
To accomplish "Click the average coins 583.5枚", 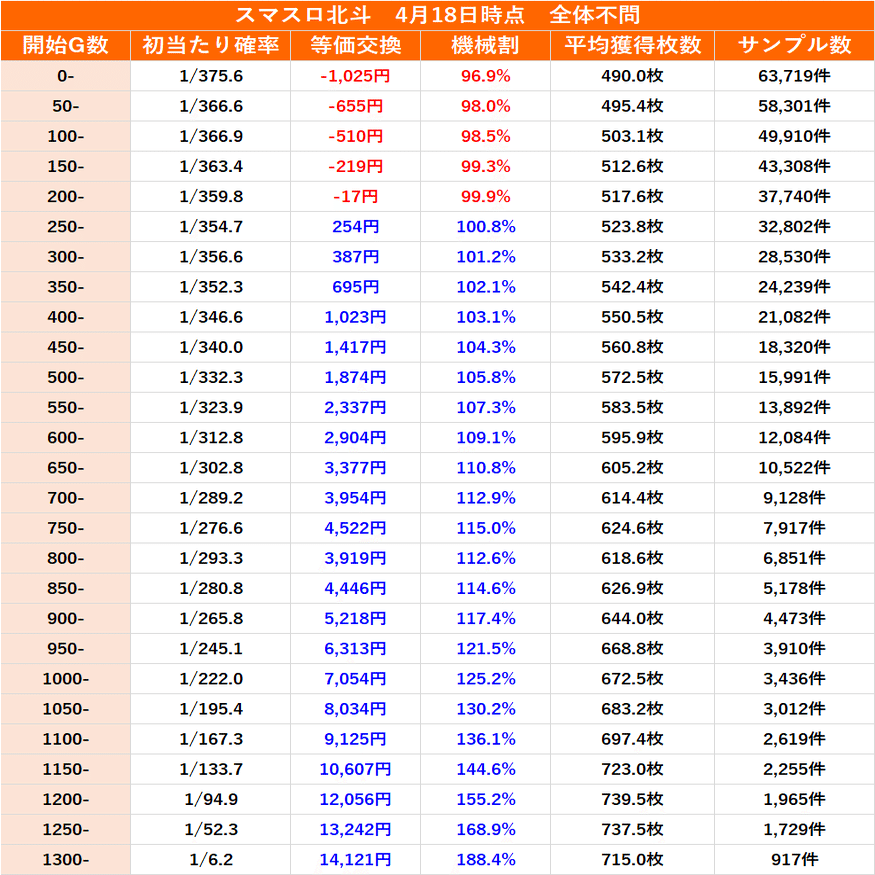I will [x=632, y=407].
